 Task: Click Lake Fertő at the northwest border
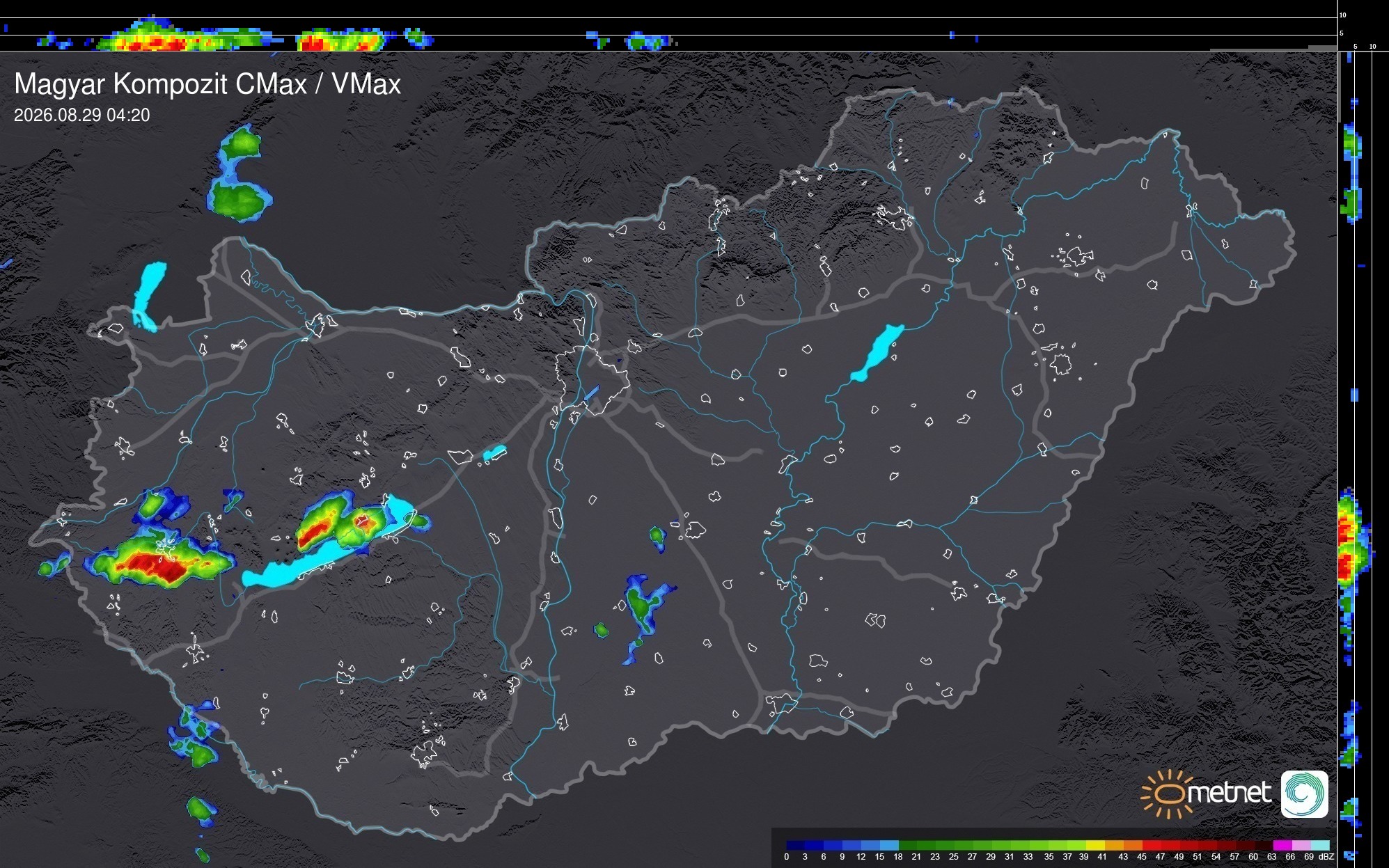(148, 297)
